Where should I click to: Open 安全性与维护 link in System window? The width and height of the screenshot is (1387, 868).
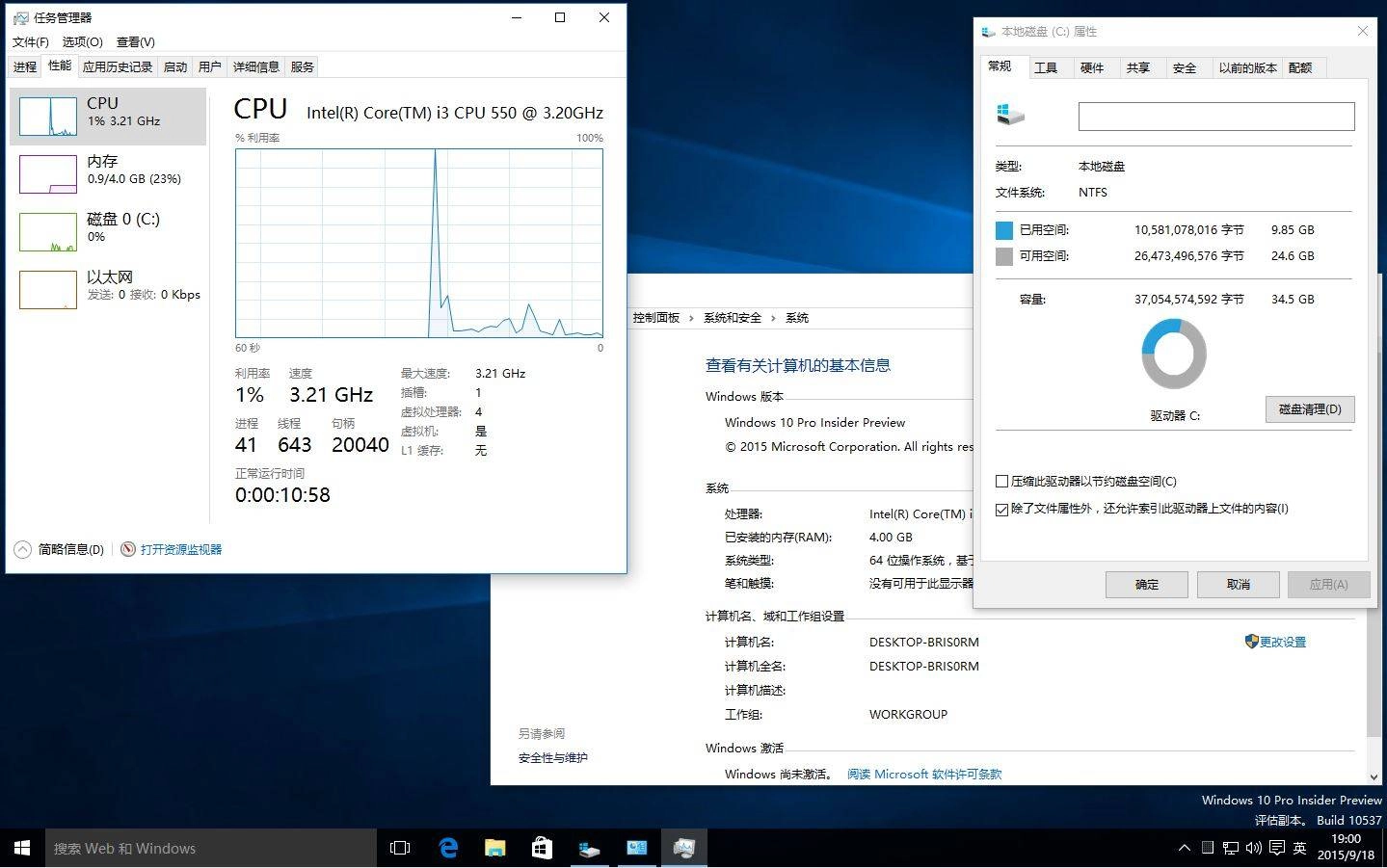point(553,758)
